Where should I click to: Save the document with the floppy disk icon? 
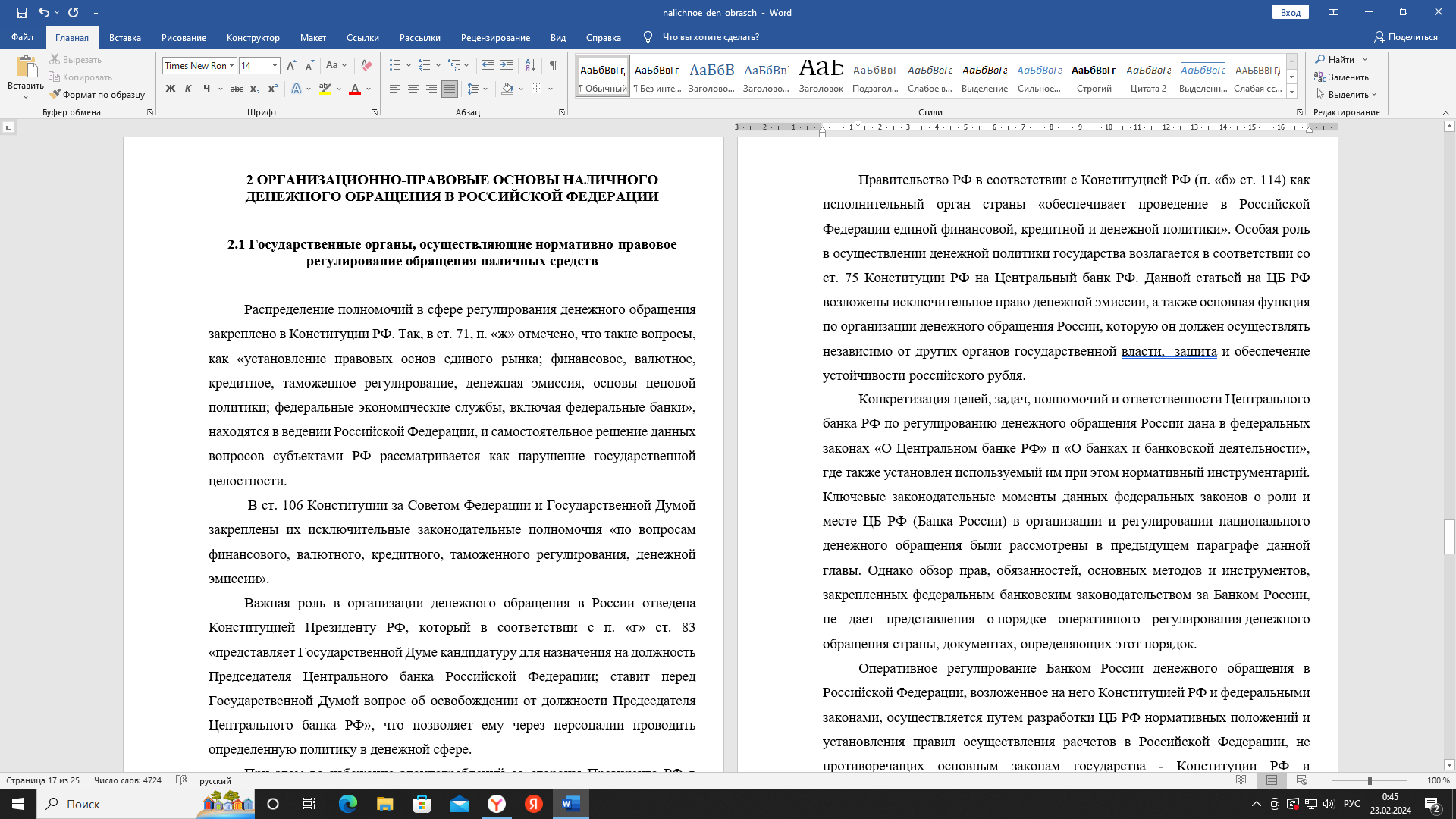click(21, 13)
